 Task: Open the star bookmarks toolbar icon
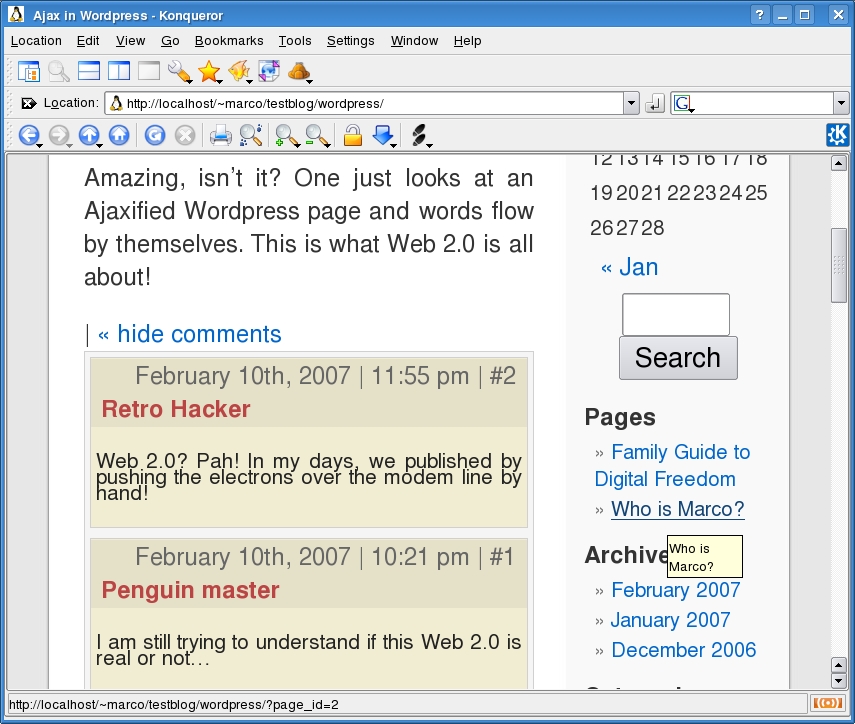(208, 71)
